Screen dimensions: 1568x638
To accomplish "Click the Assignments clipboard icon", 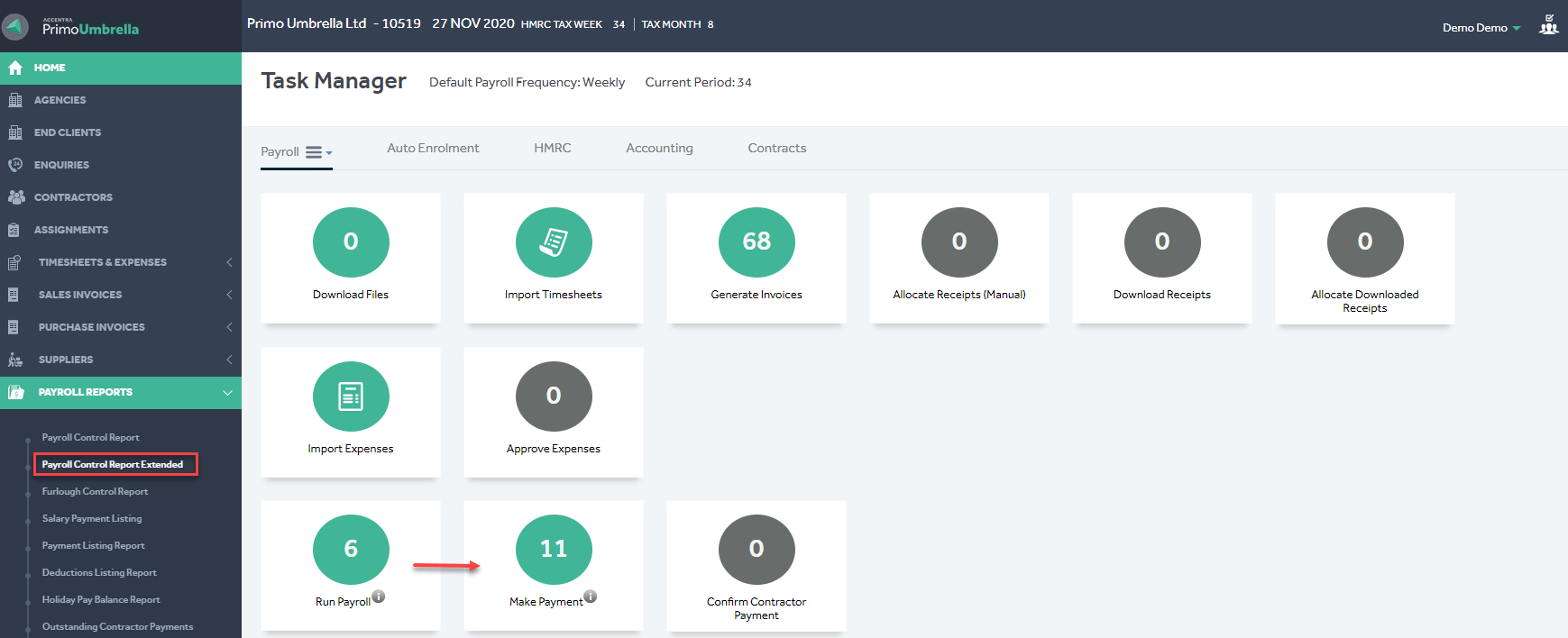I will pyautogui.click(x=14, y=230).
